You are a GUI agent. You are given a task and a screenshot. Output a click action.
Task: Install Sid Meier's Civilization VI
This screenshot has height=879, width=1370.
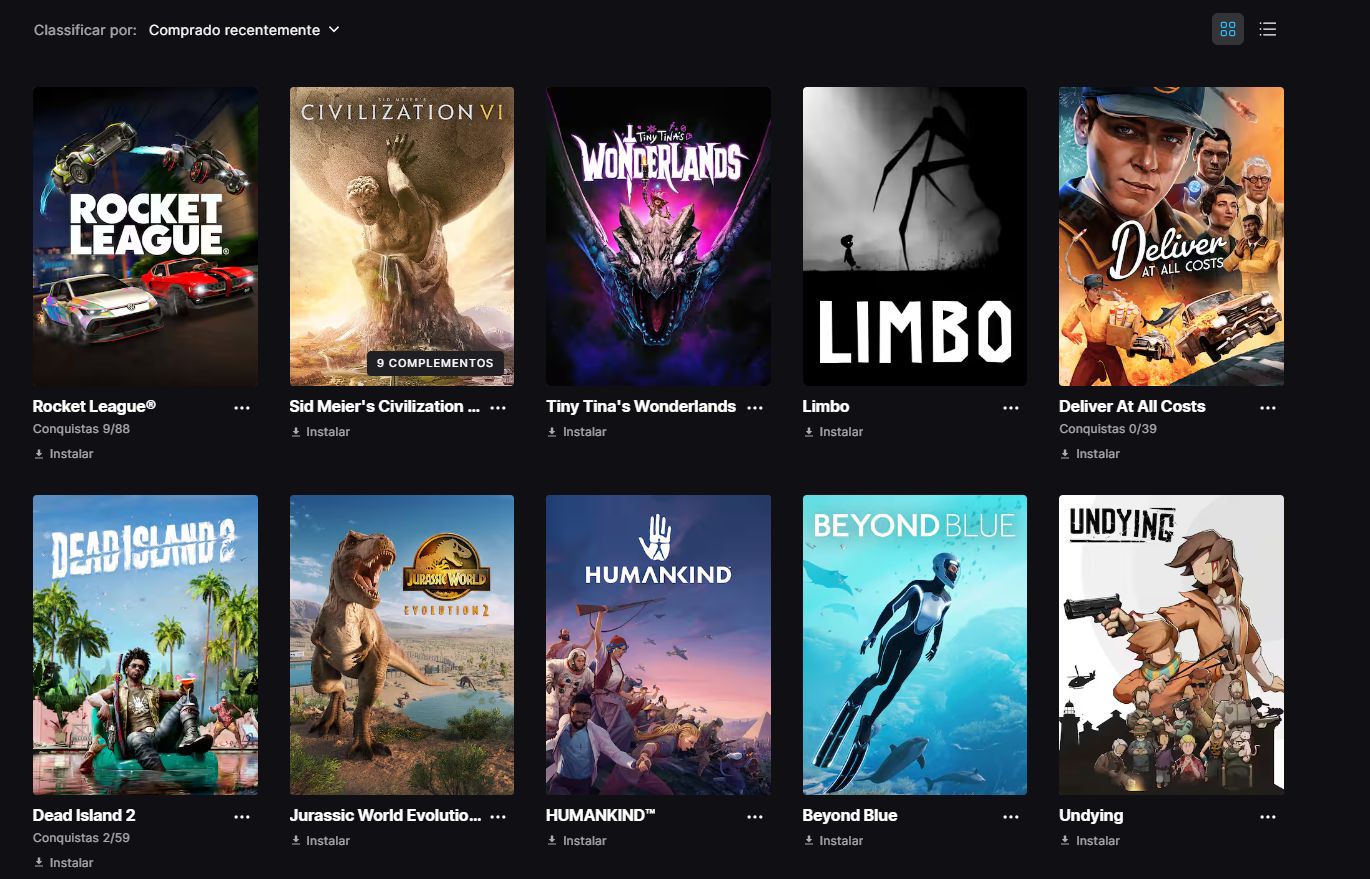click(320, 432)
